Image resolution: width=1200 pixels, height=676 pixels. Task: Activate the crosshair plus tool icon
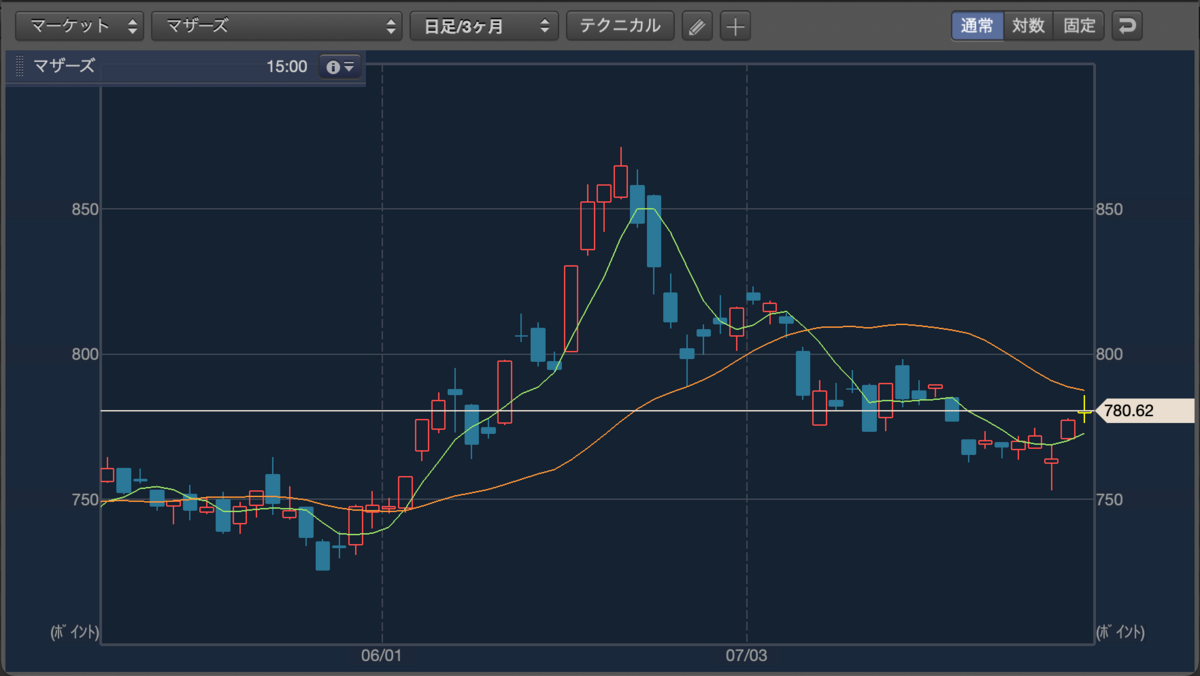(x=735, y=27)
